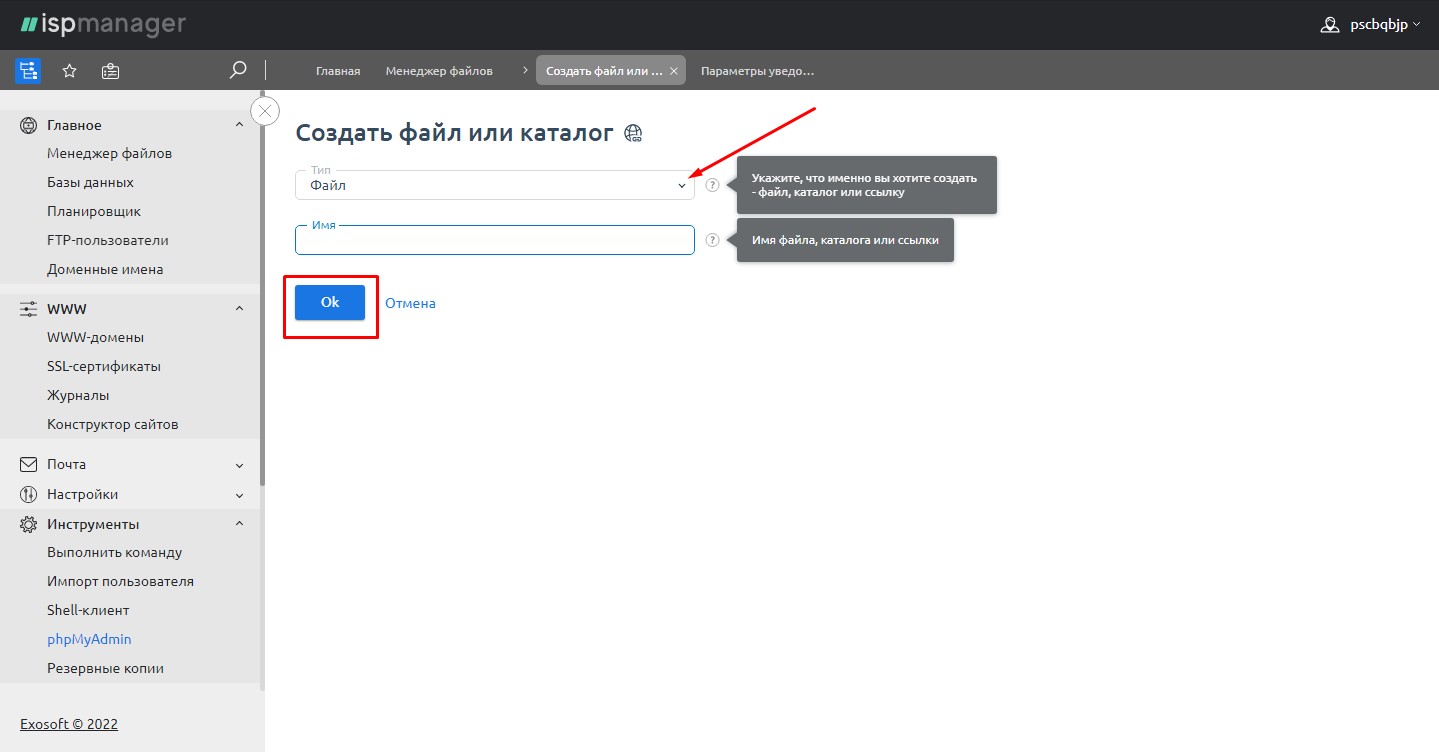Expand the Почта section
This screenshot has height=752, width=1439.
click(x=239, y=465)
